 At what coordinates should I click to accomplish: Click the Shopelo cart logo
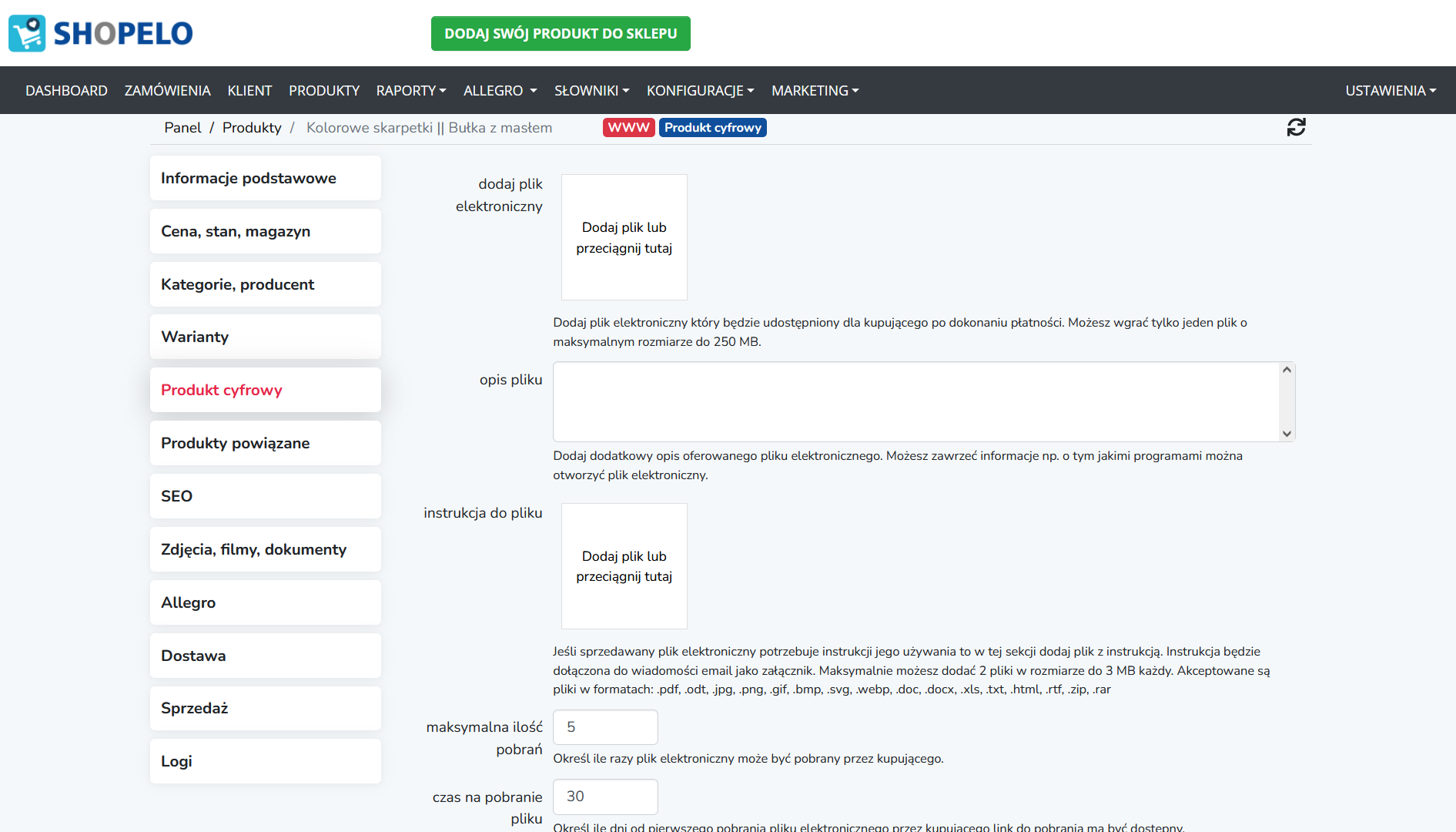point(101,33)
